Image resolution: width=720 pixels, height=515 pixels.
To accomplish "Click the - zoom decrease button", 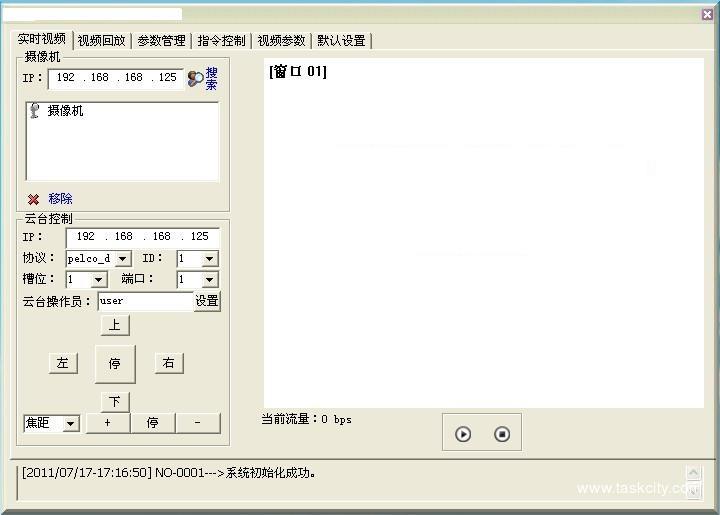I will pyautogui.click(x=198, y=423).
